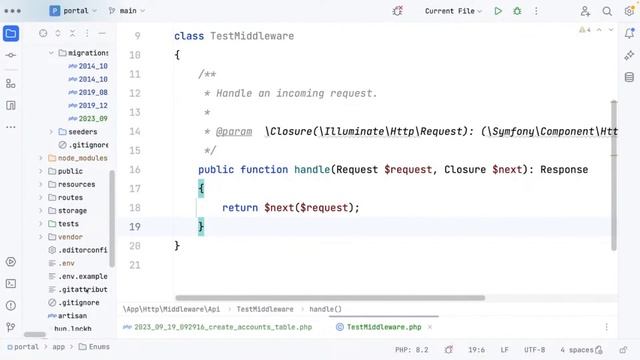Open Search Everywhere magnifier
Screen dimensions: 640x360
point(607,11)
